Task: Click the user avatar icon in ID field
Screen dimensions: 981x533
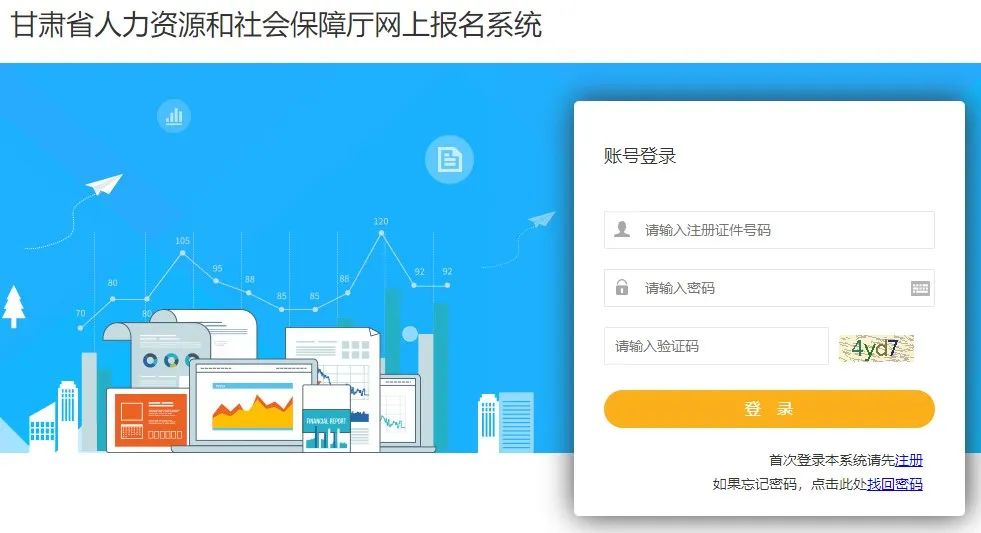Action: pyautogui.click(x=622, y=229)
